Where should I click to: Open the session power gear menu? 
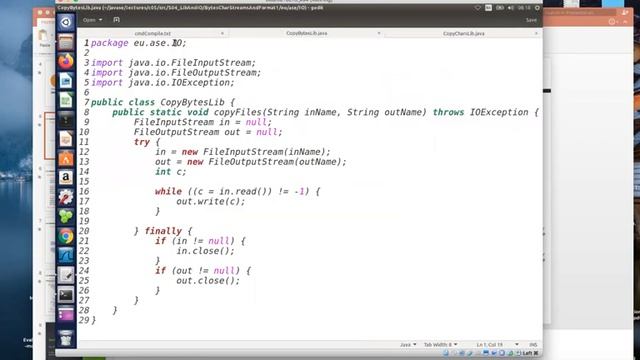pos(537,8)
